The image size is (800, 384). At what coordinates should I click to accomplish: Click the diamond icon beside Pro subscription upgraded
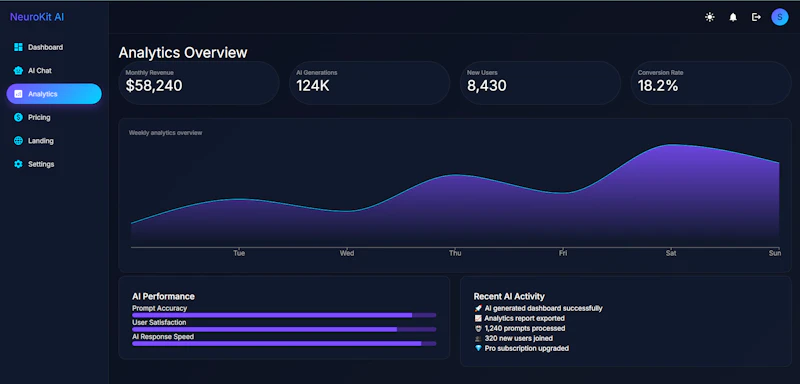pyautogui.click(x=478, y=348)
